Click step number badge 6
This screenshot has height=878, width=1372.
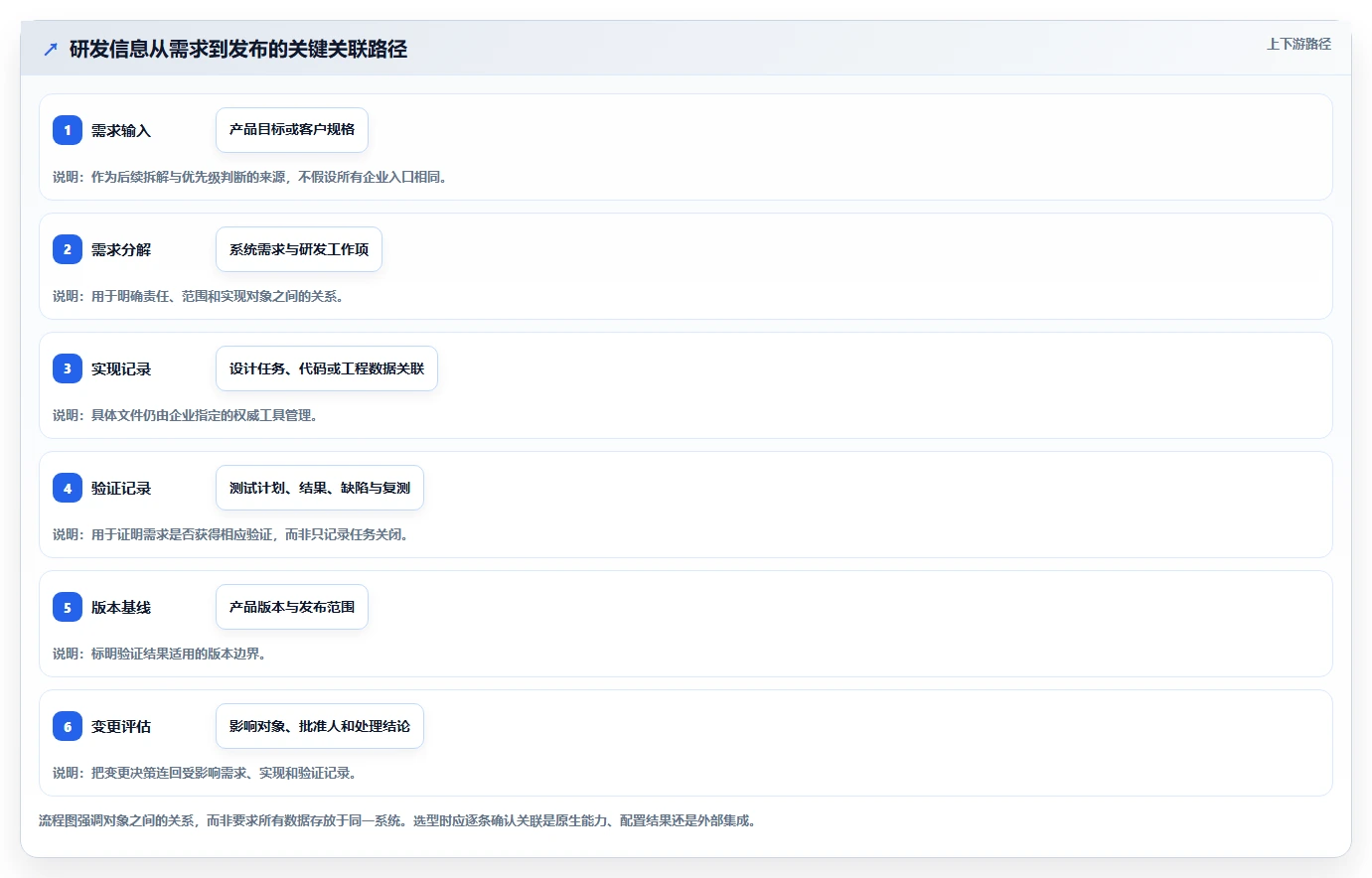click(68, 726)
